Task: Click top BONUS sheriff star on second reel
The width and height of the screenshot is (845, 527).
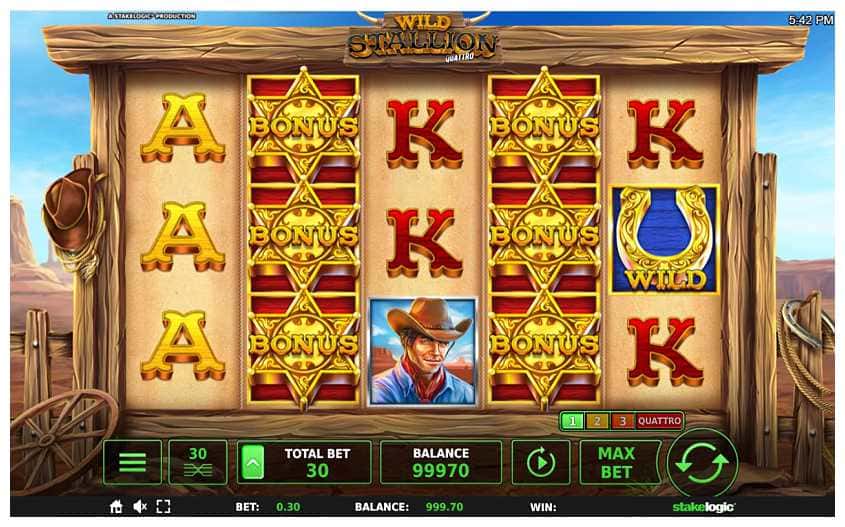Action: coord(303,127)
